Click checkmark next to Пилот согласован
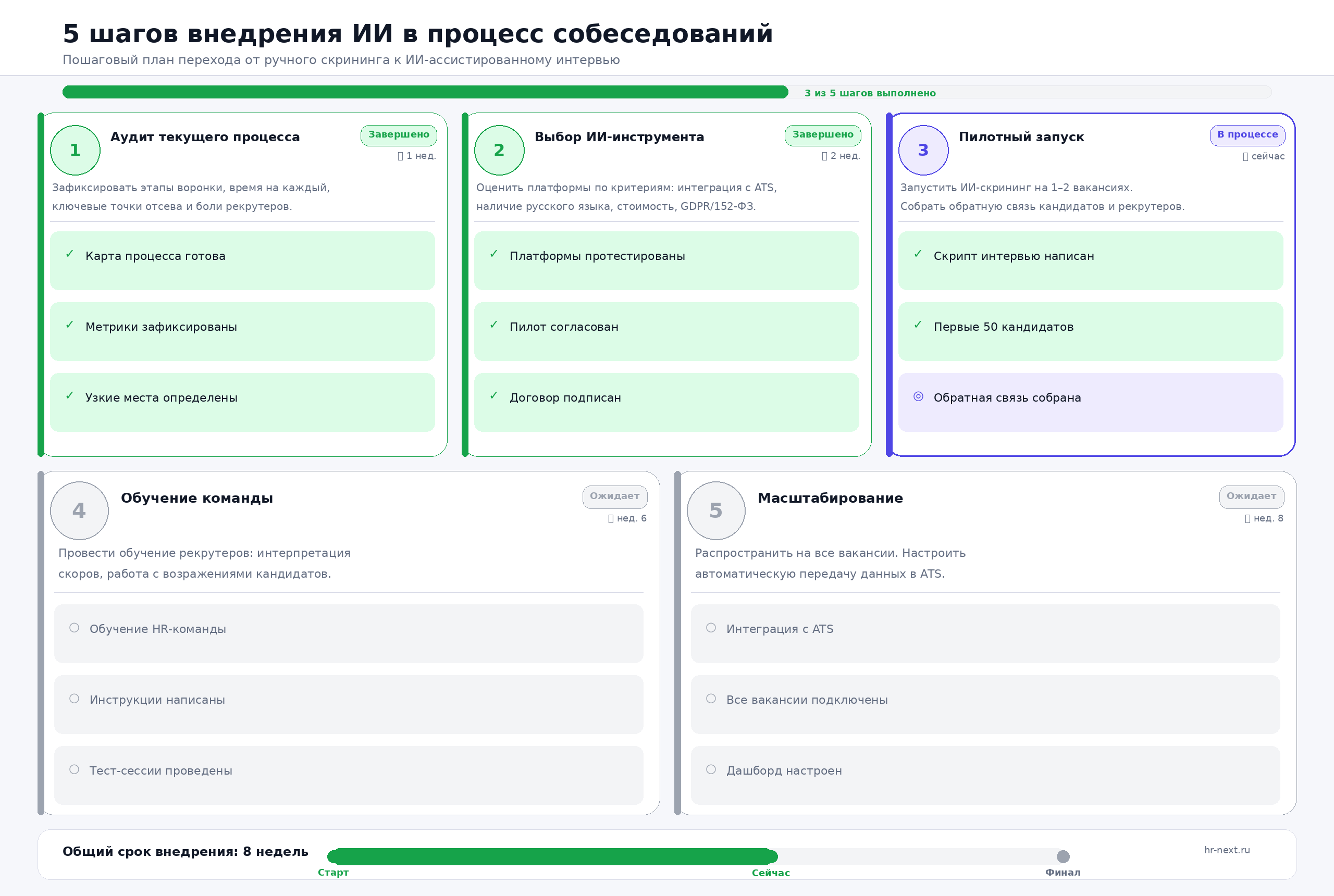 click(494, 325)
